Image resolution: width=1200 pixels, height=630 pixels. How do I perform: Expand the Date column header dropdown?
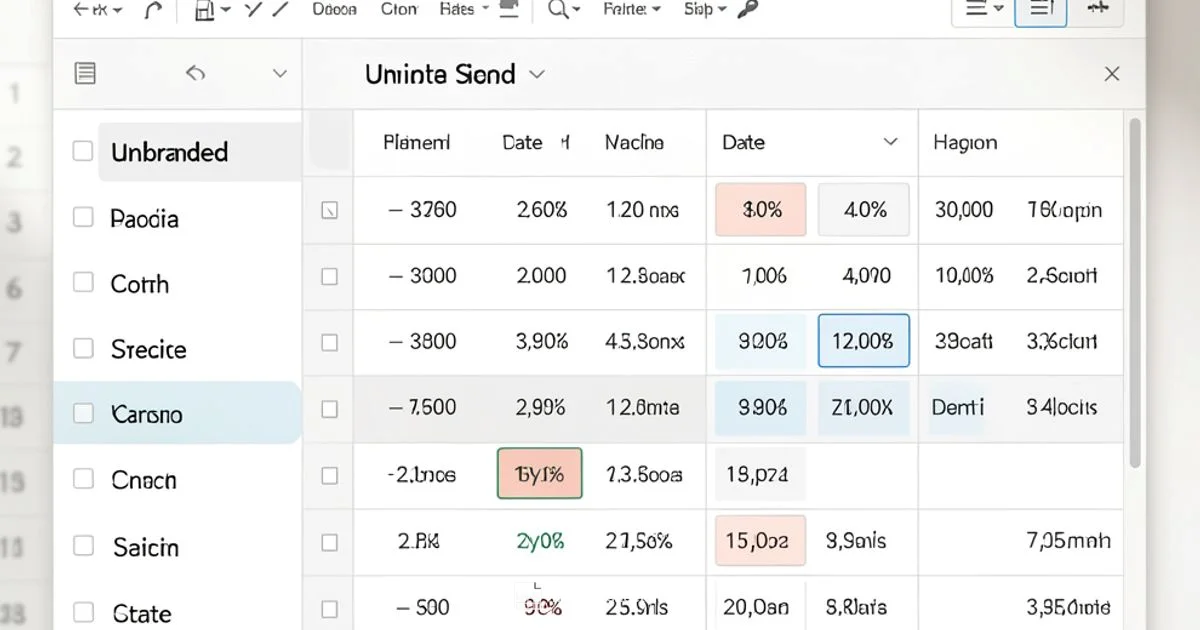[890, 143]
